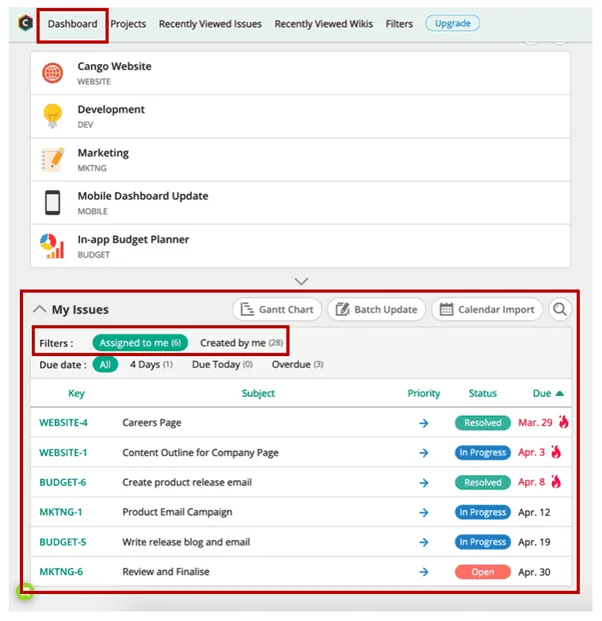Toggle the Created by me filter
The image size is (602, 621).
coord(240,343)
